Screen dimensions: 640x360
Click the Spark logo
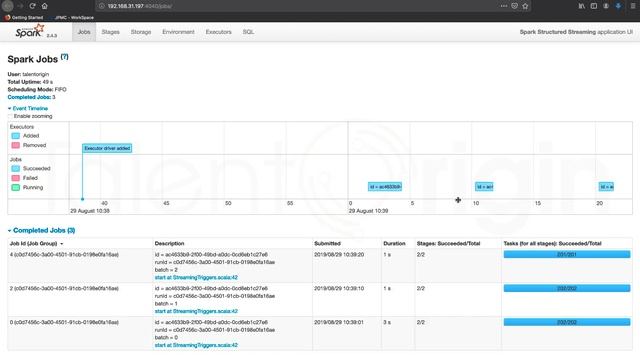tap(30, 31)
